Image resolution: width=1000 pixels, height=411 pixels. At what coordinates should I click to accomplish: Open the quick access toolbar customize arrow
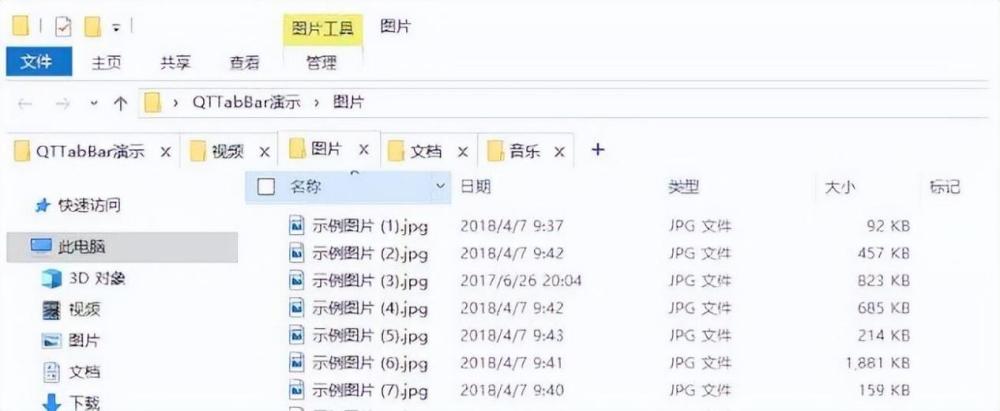tap(116, 28)
